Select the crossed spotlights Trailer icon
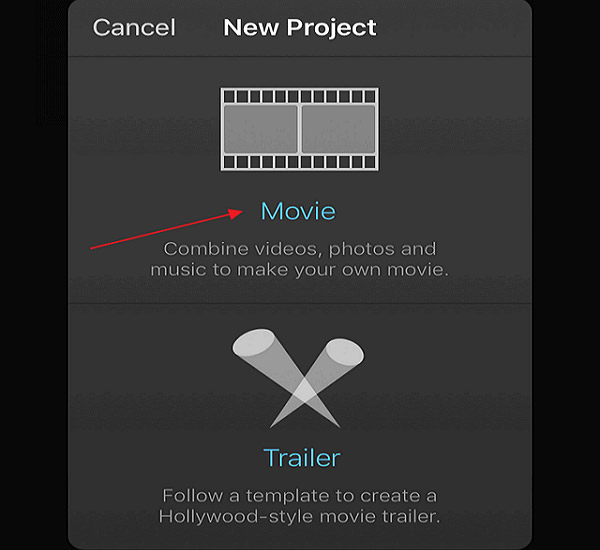600x550 pixels. click(x=298, y=378)
